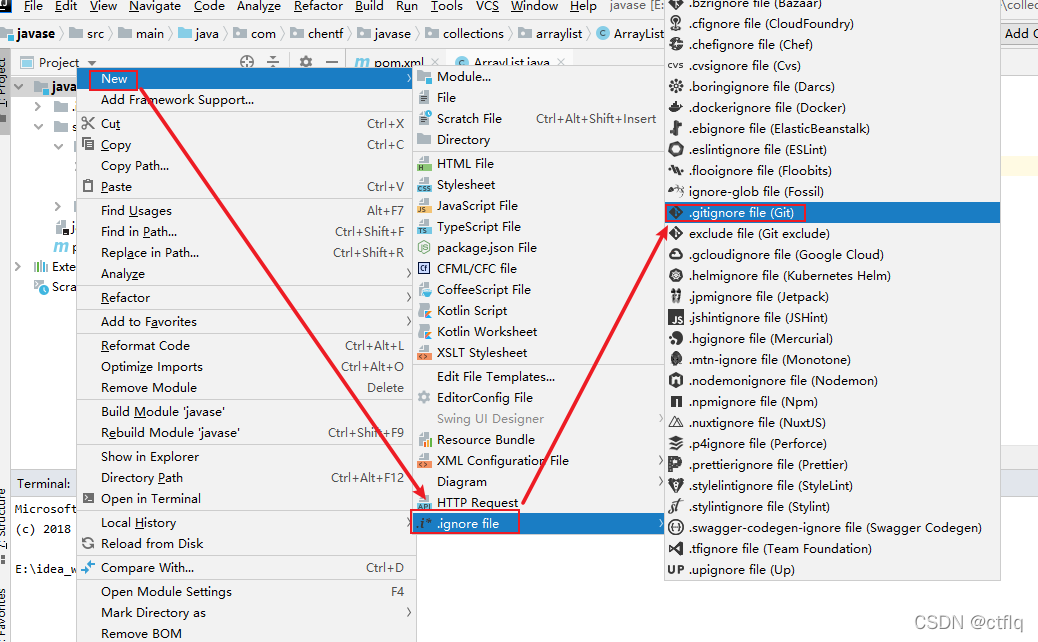Click the Team Foundation icon for .tfignore
Image resolution: width=1038 pixels, height=642 pixels.
675,549
